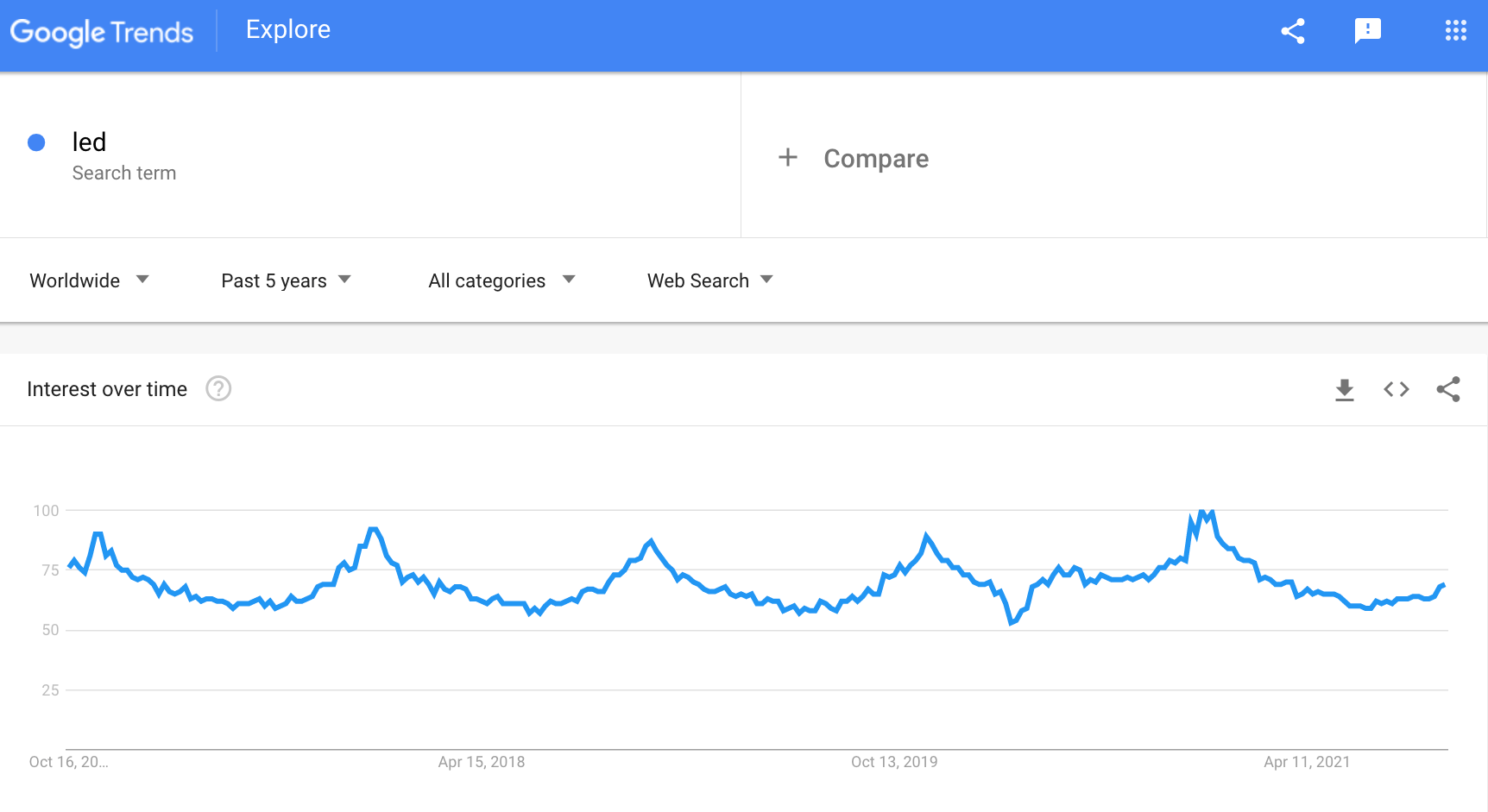Open the Worldwide region dropdown
This screenshot has width=1488, height=812.
(90, 280)
